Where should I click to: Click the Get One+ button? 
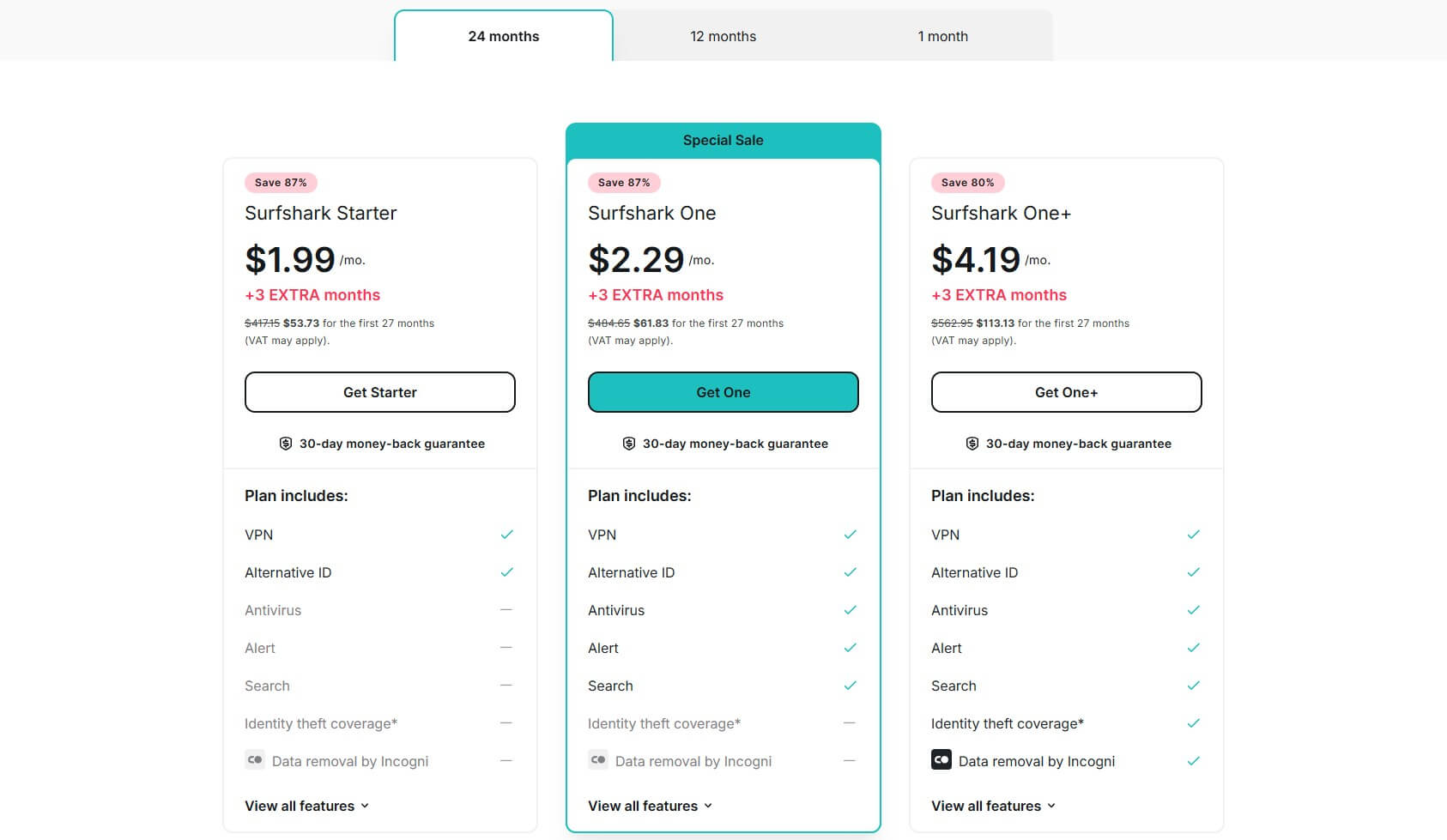pyautogui.click(x=1066, y=391)
